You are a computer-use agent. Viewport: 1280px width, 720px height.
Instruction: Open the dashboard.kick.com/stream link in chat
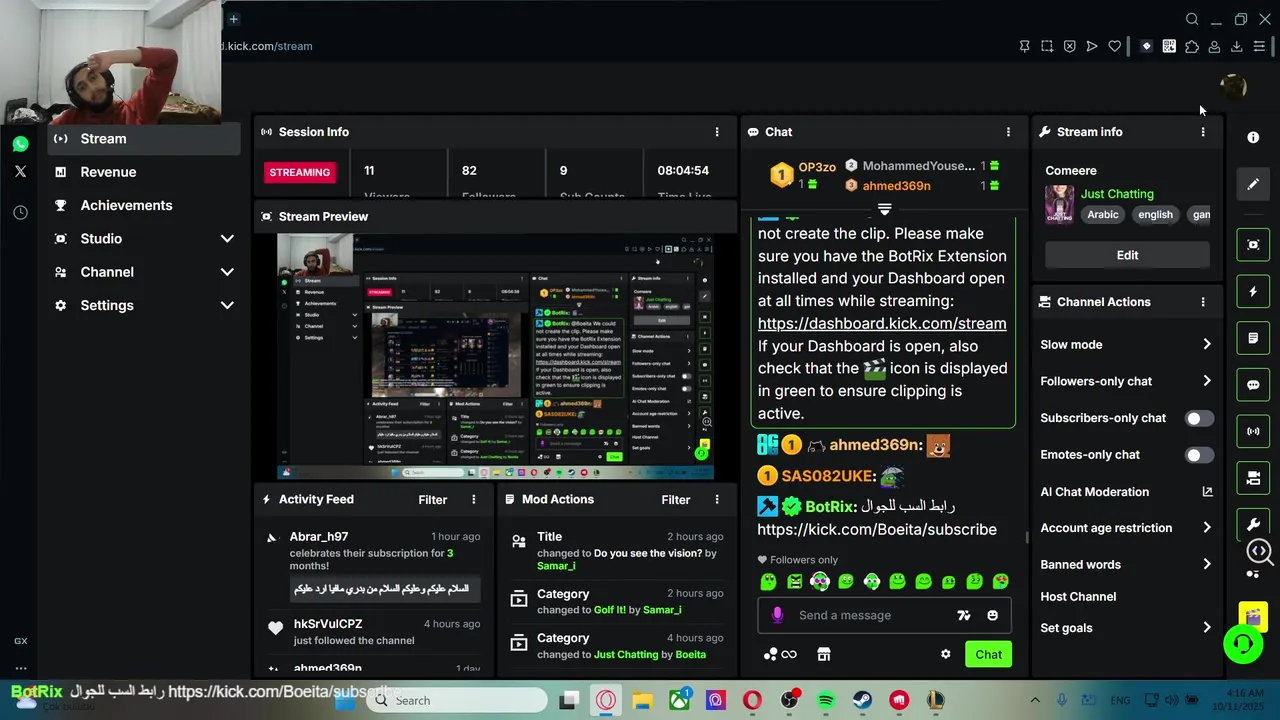(882, 324)
